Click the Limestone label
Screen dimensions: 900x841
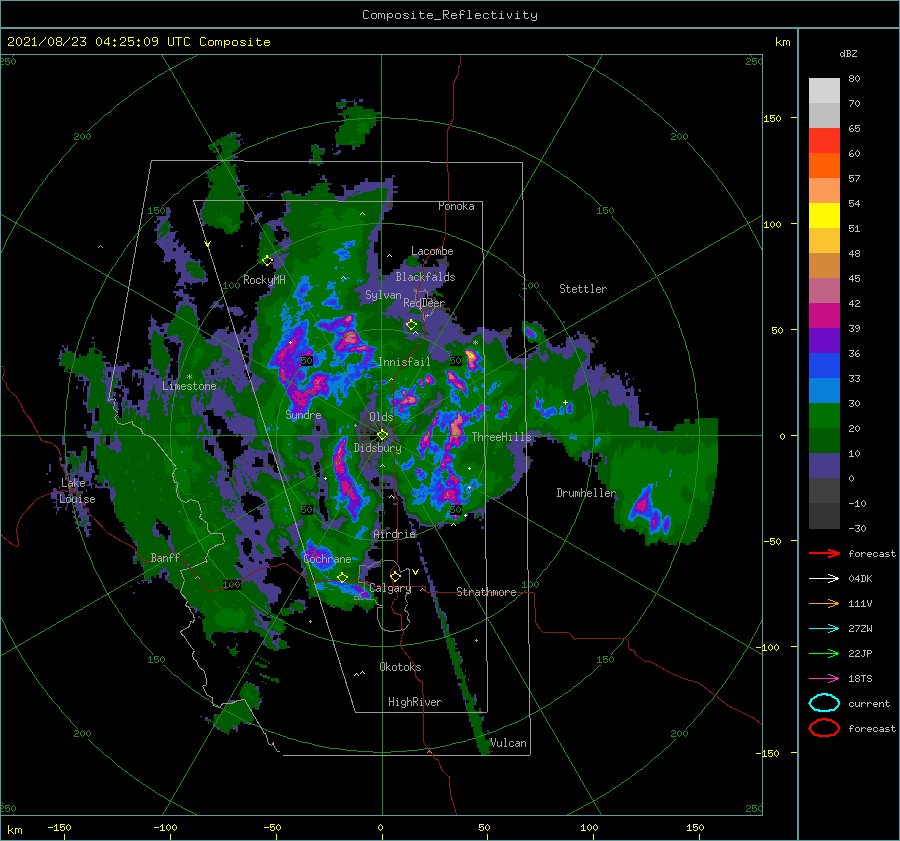(189, 386)
